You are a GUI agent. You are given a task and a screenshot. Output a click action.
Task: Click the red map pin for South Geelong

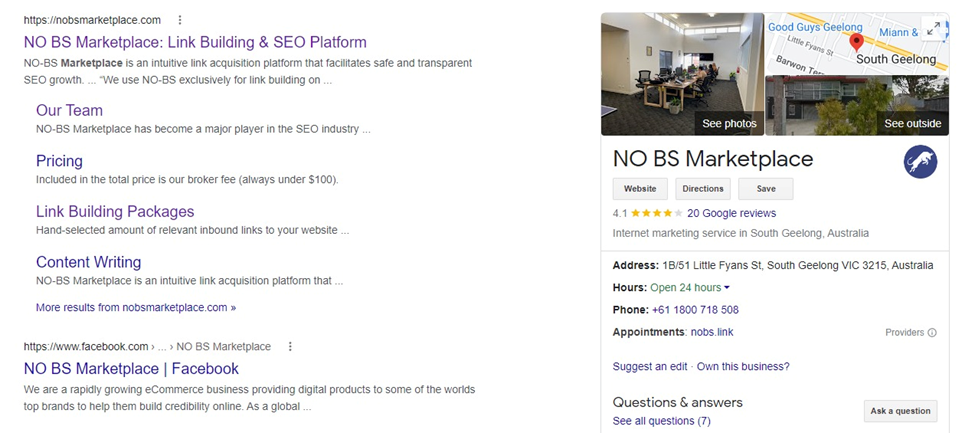[x=856, y=43]
